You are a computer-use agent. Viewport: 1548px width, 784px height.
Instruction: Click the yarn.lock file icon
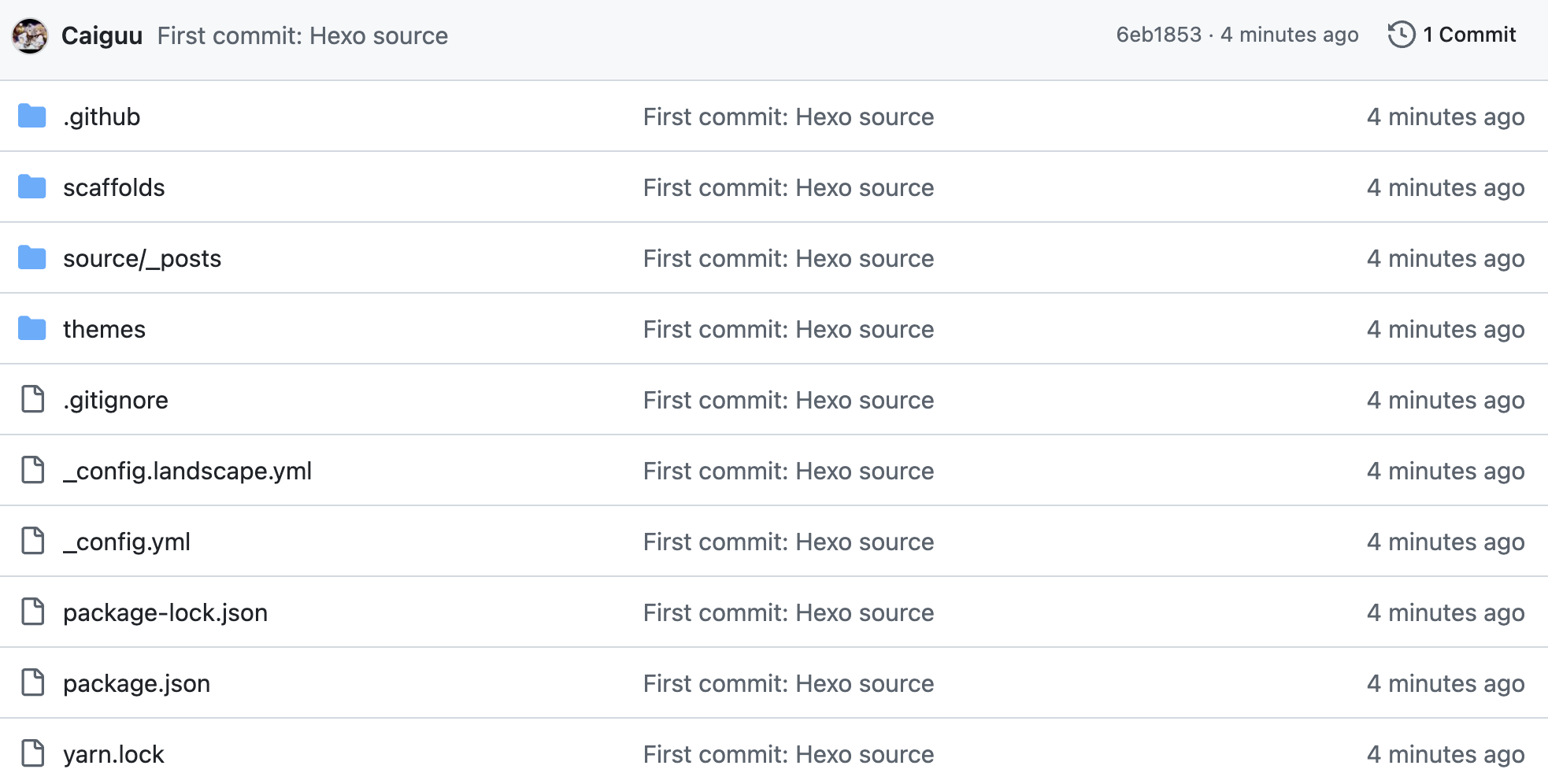point(32,754)
